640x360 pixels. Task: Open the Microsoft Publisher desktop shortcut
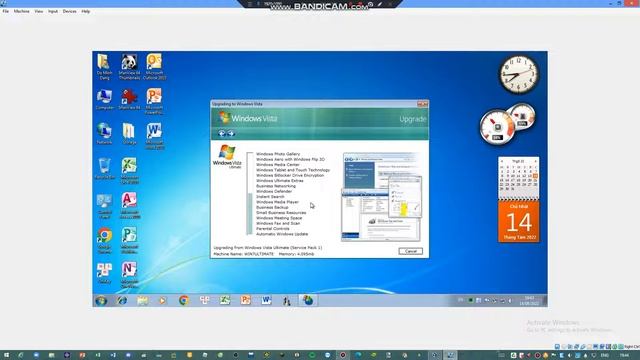(x=129, y=240)
